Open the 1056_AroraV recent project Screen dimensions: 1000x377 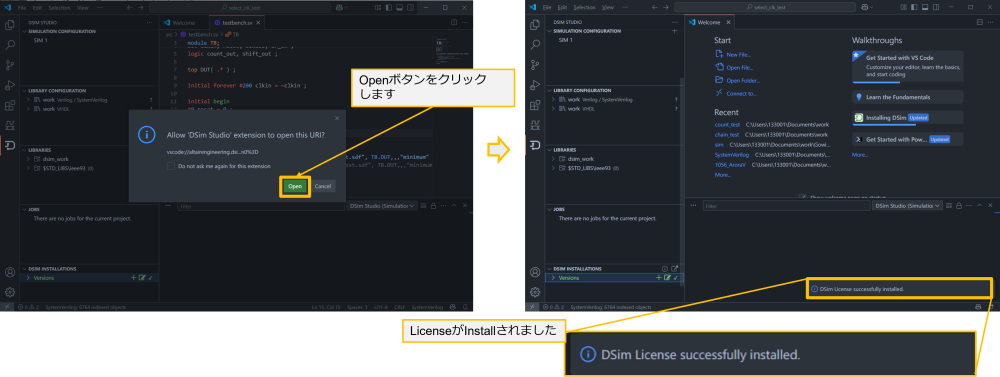point(730,165)
